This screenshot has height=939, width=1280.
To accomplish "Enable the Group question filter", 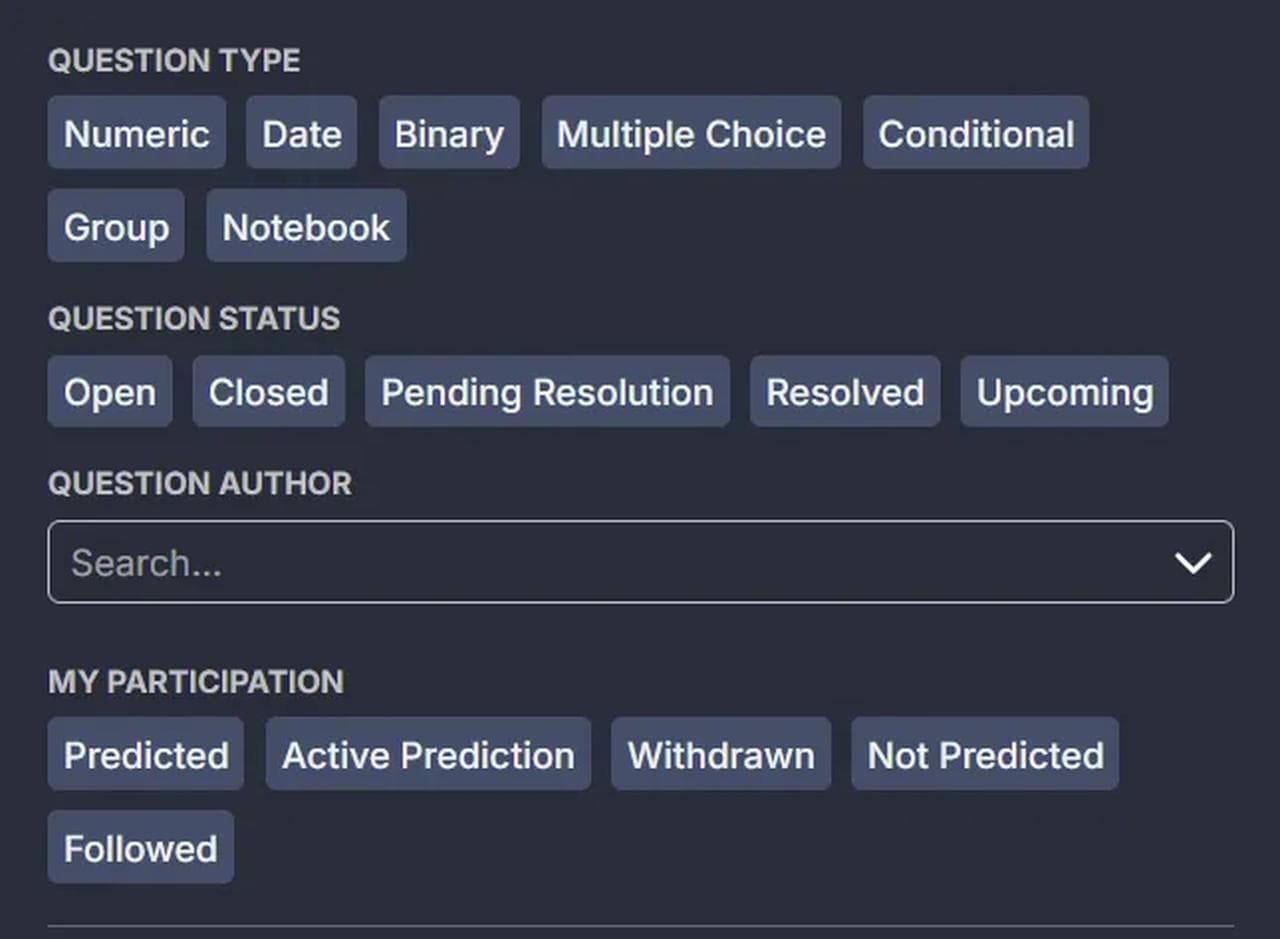I will (115, 225).
